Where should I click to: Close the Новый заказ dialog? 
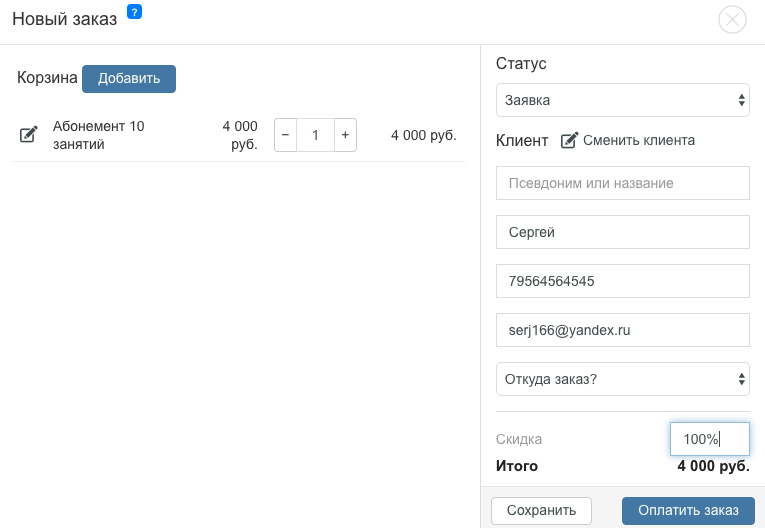(732, 20)
